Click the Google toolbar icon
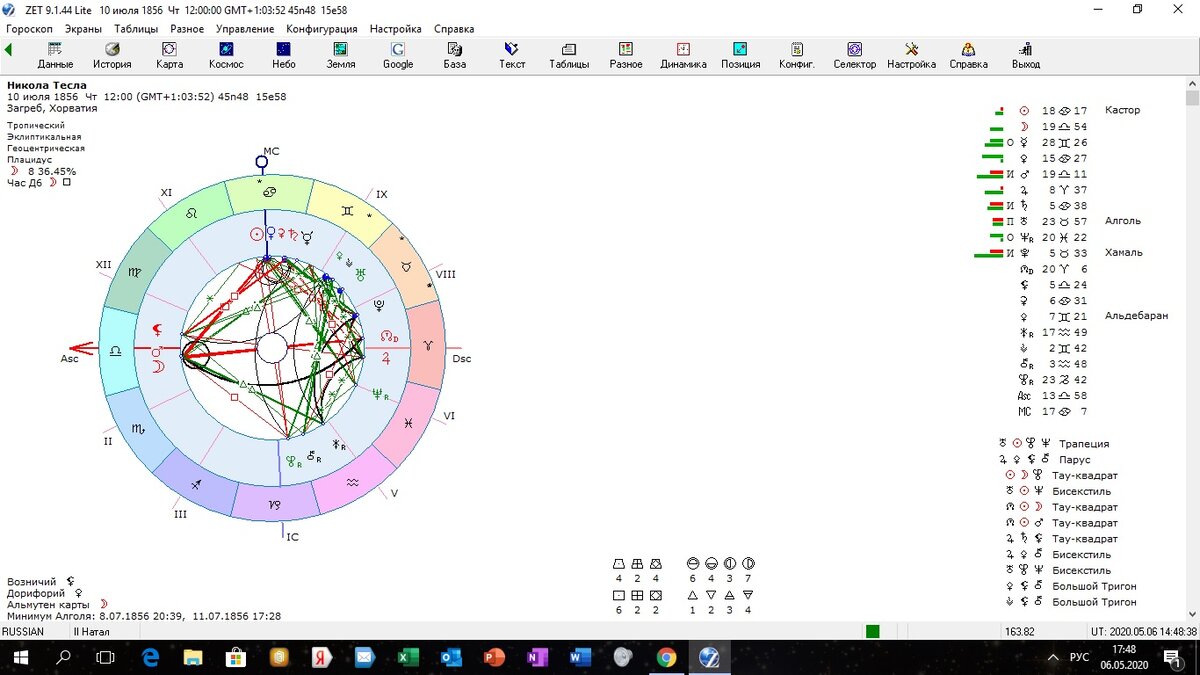Image resolution: width=1200 pixels, height=675 pixels. click(398, 55)
